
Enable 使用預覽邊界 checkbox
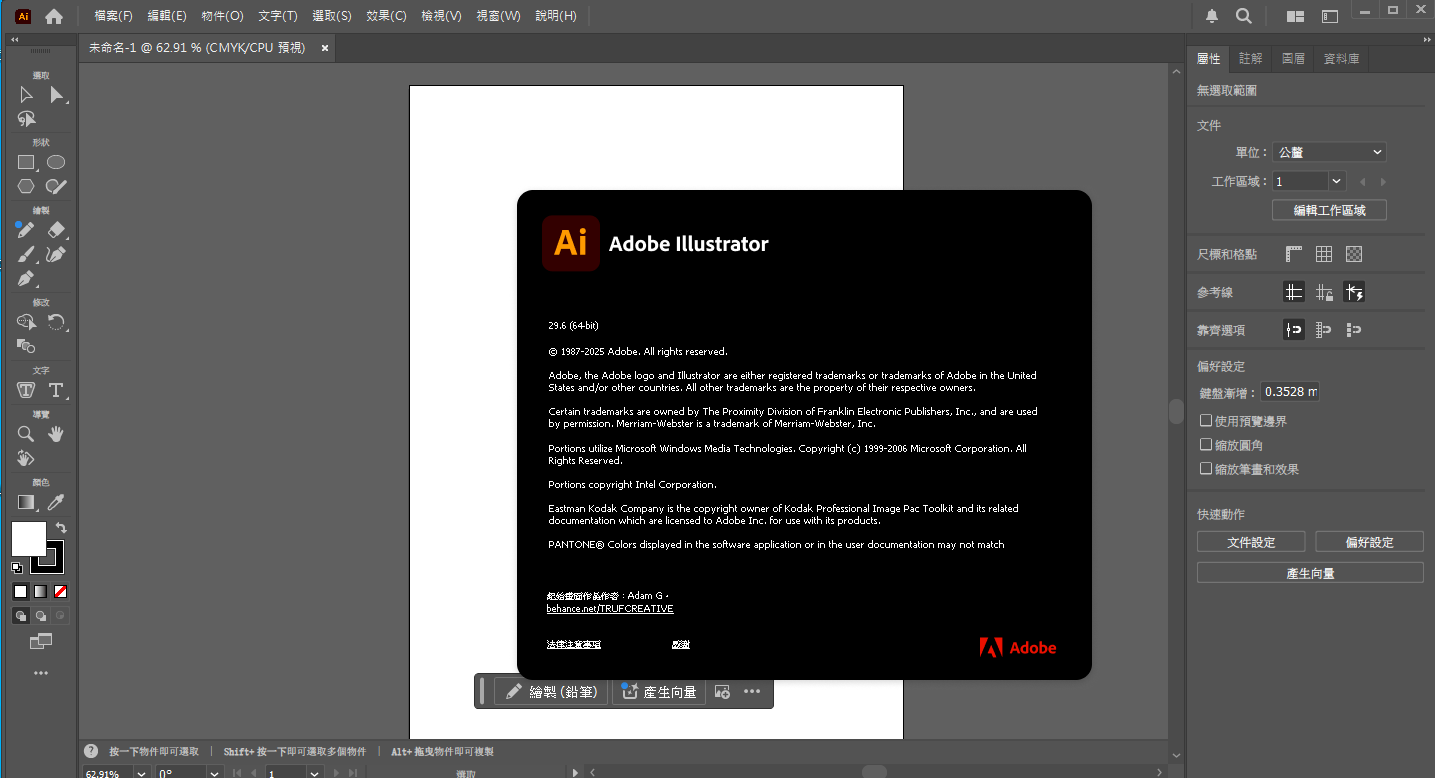point(1206,421)
